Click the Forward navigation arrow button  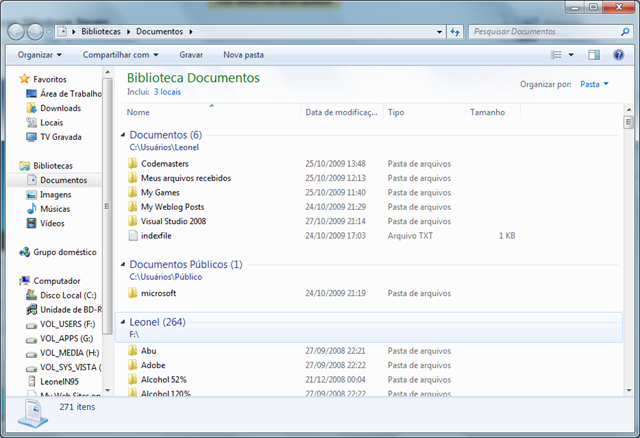[35, 31]
